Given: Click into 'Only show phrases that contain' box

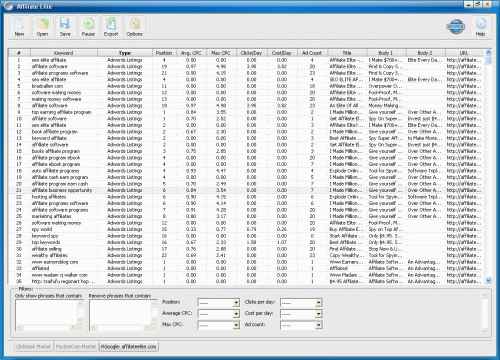Looking at the screenshot, I should 46,312.
